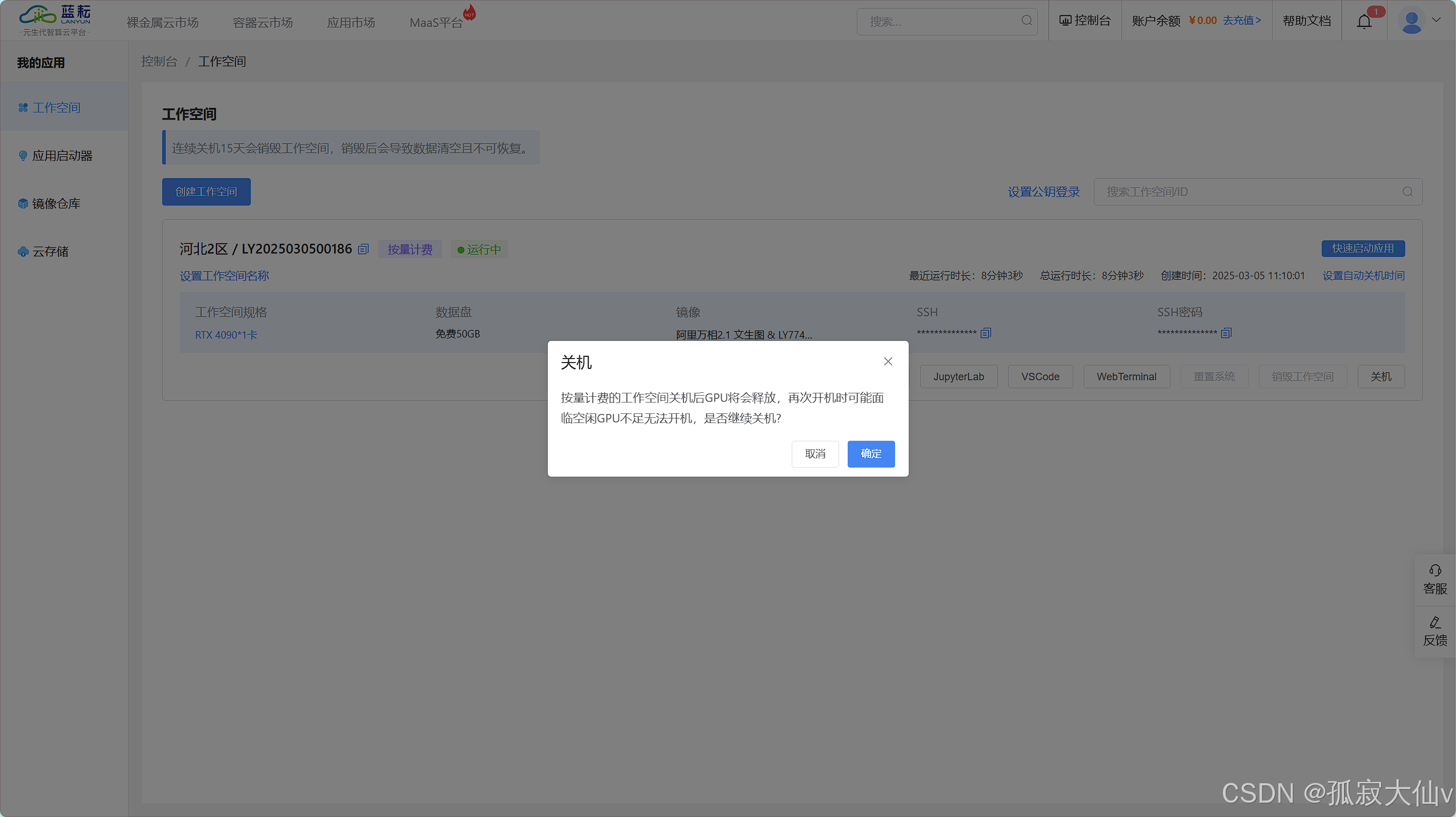The width and height of the screenshot is (1456, 817).
Task: Click the global search magnifier icon
Action: click(1026, 21)
